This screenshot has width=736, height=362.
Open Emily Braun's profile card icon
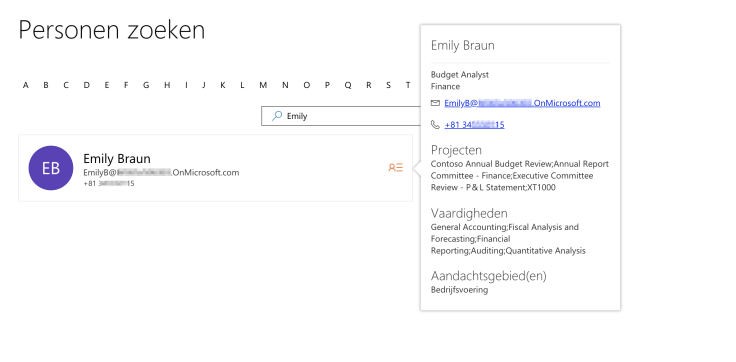coord(395,168)
